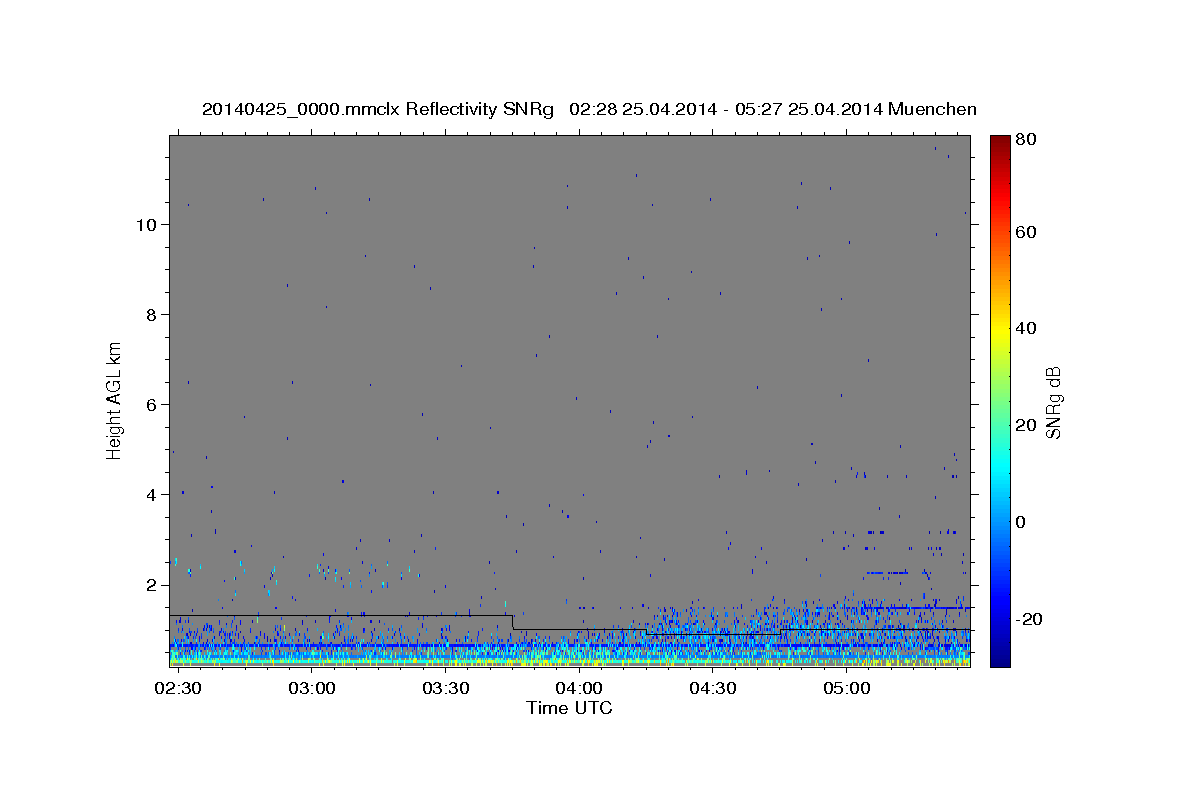
Task: Click the 02:30 time tick label
Action: coord(178,689)
